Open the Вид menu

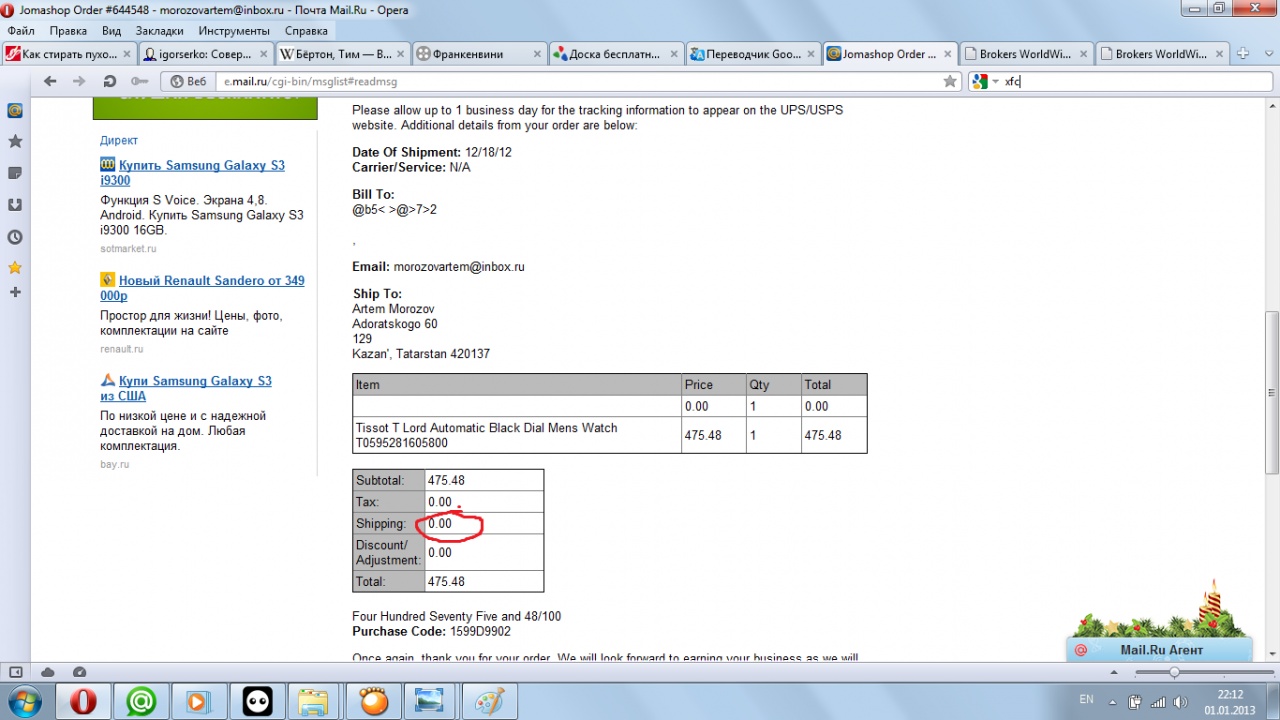click(x=111, y=31)
